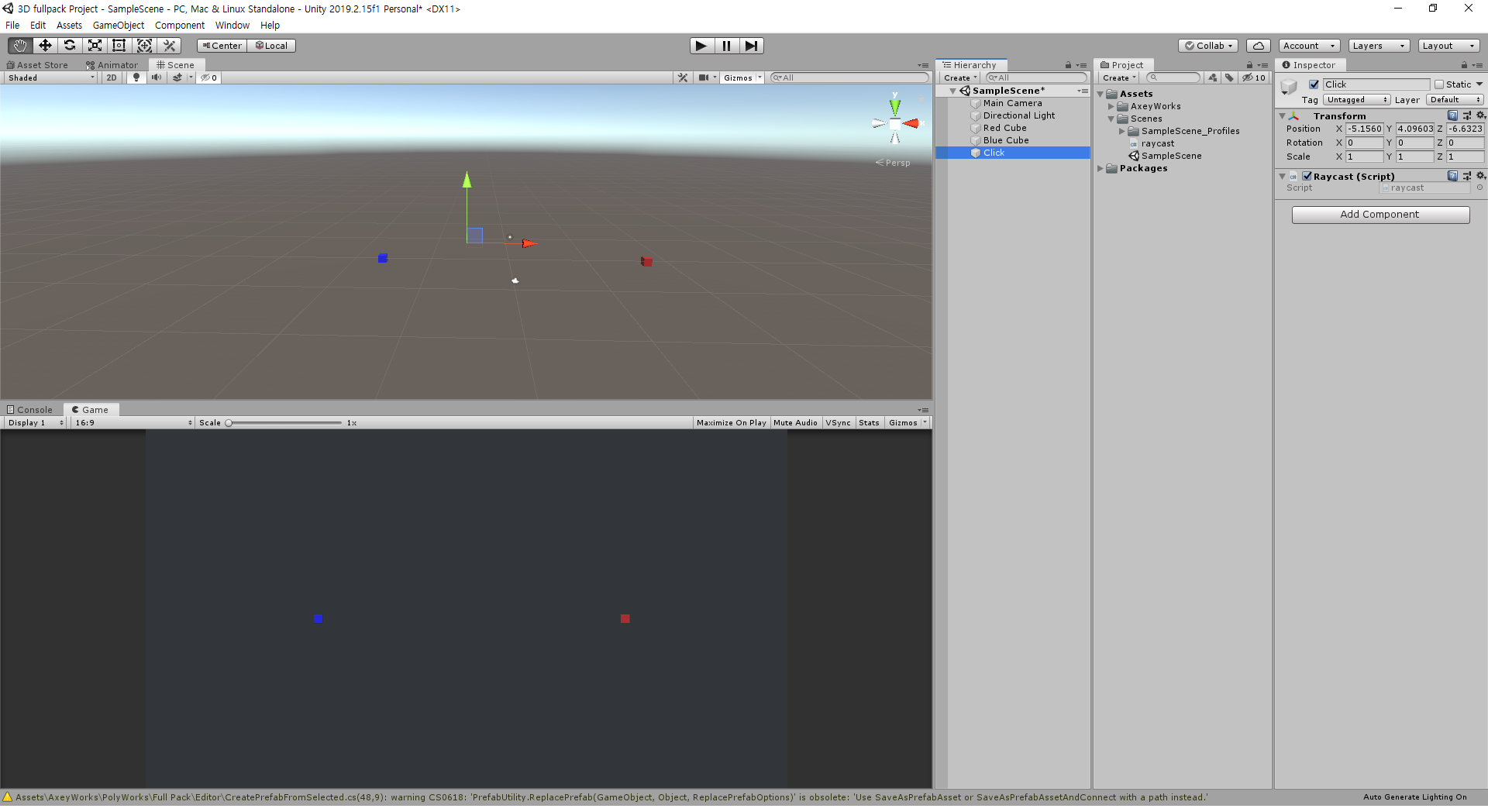The width and height of the screenshot is (1488, 812).
Task: Lock the Inspector panel
Action: (1465, 65)
